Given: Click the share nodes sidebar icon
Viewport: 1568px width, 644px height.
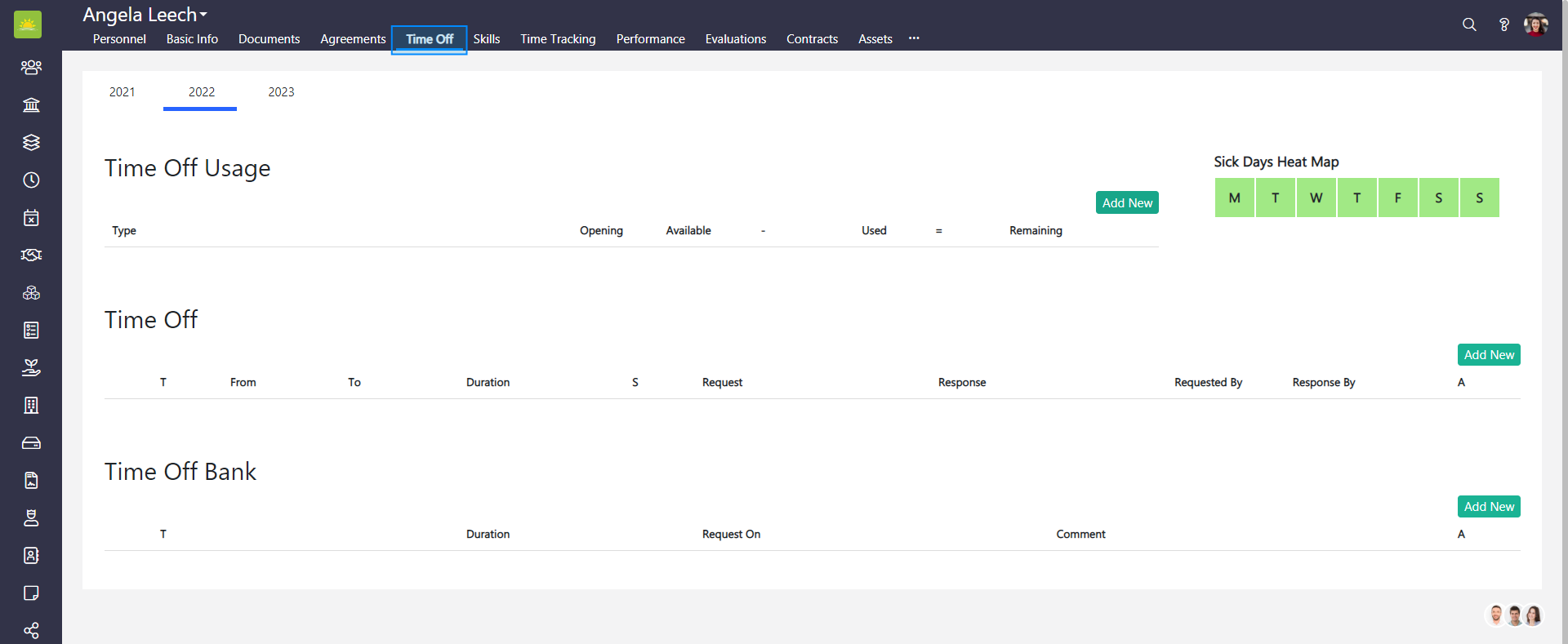Looking at the screenshot, I should point(31,630).
